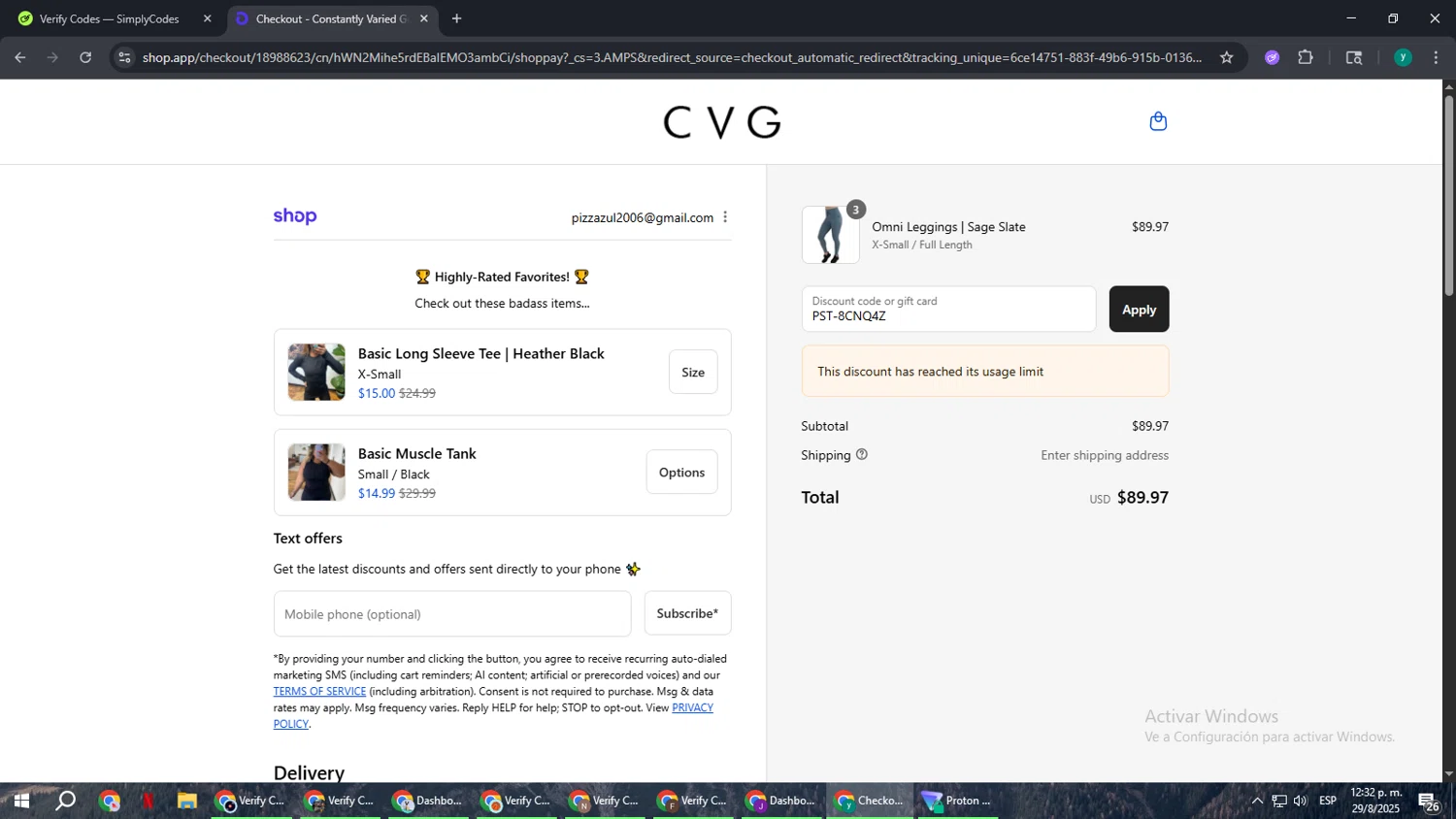1456x819 pixels.
Task: Open the volume icon in system tray
Action: point(1301,801)
